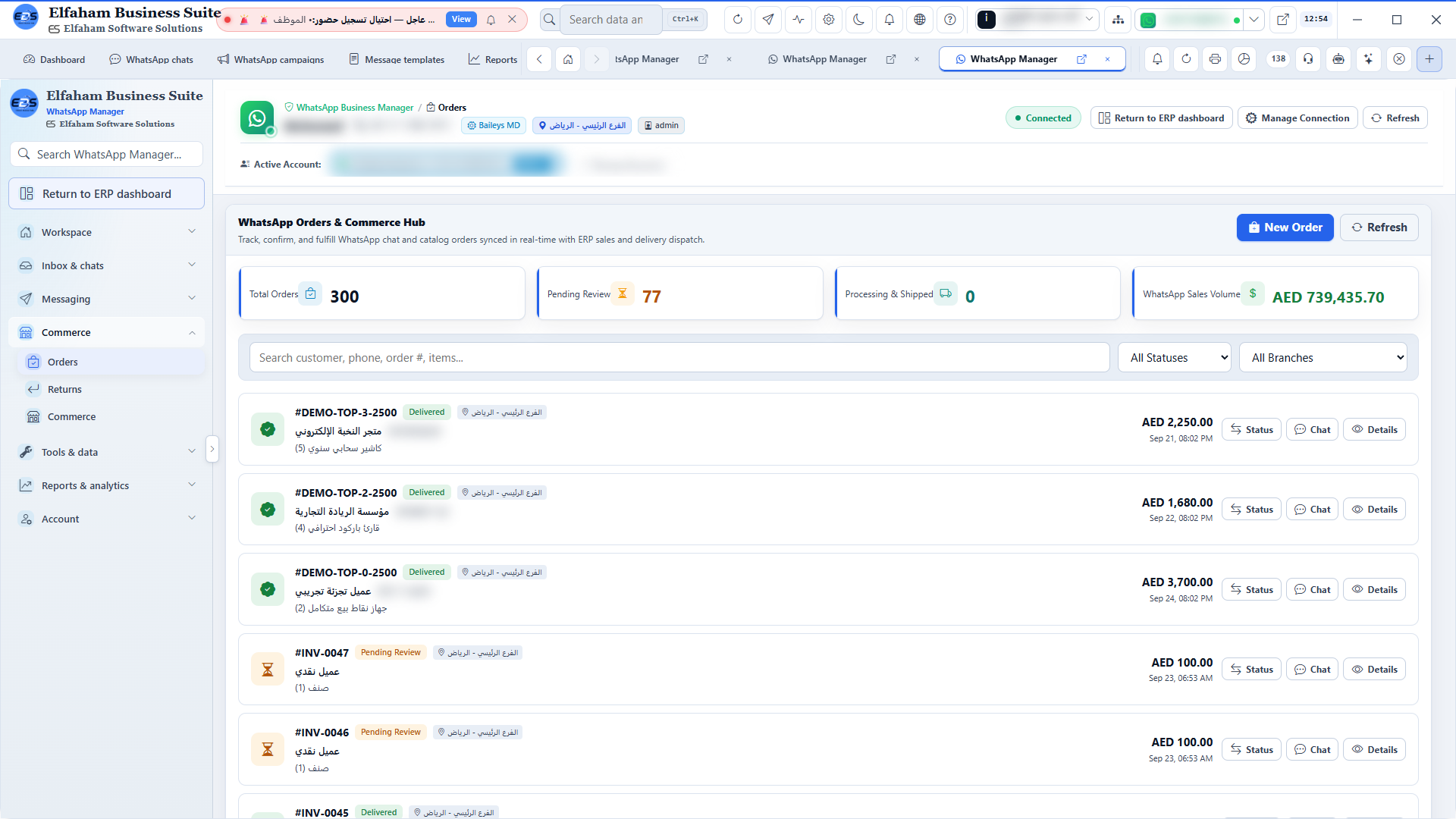The image size is (1456, 819).
Task: Open the All Statuses dropdown
Action: (1175, 358)
